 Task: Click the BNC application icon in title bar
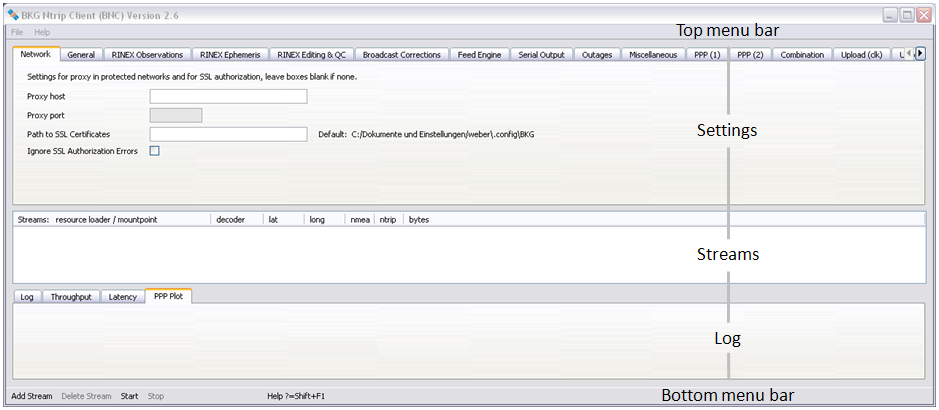point(13,15)
